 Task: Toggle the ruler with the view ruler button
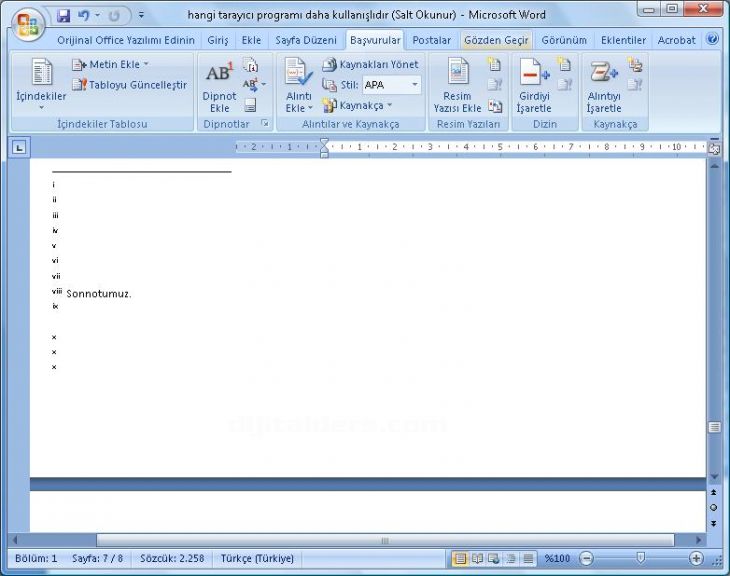(x=714, y=149)
